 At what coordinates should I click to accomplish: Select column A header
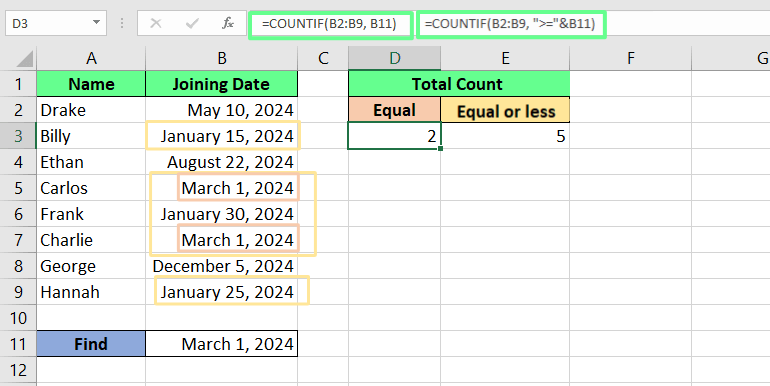pyautogui.click(x=91, y=58)
